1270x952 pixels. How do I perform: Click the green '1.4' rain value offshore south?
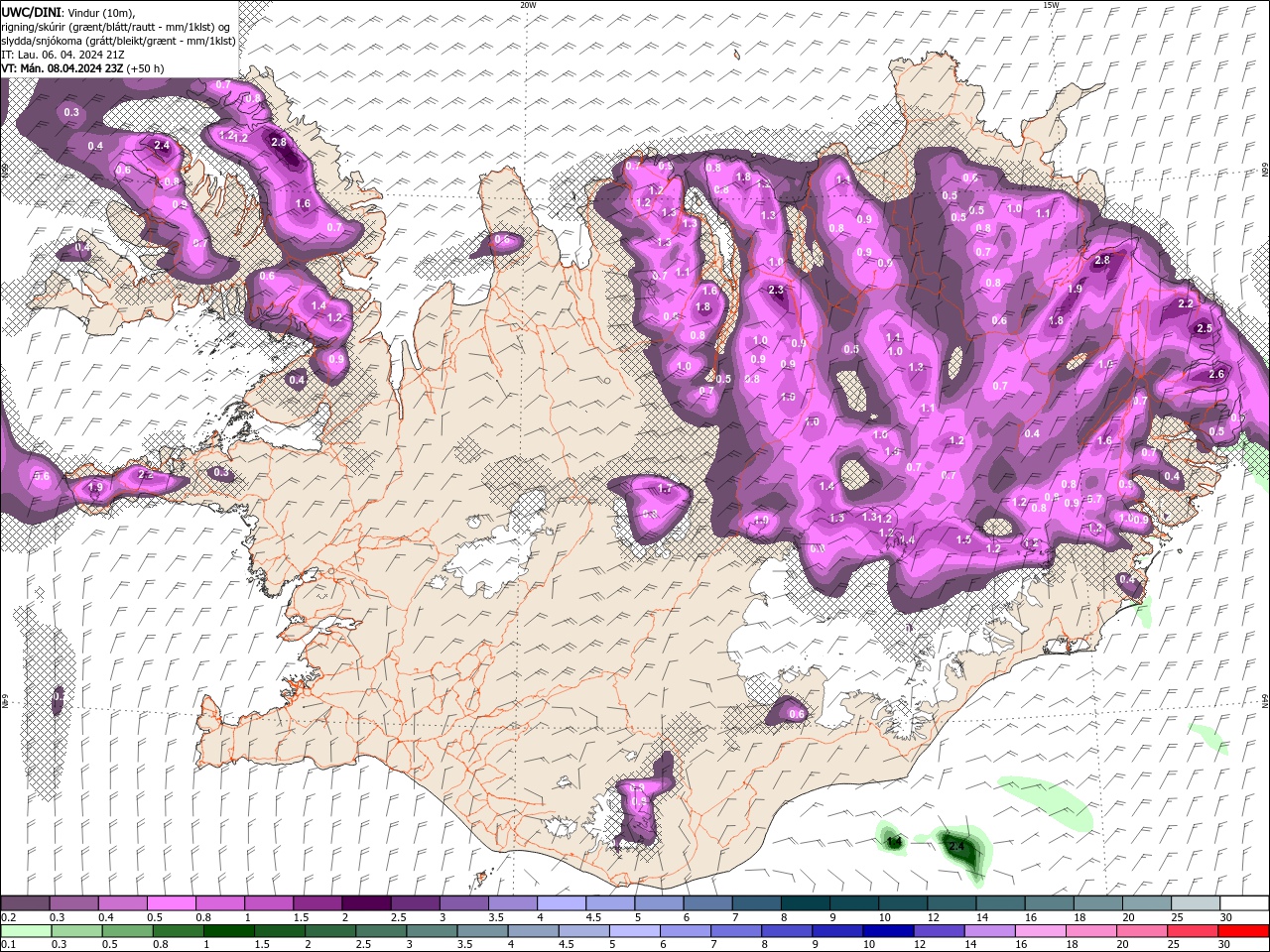click(894, 843)
